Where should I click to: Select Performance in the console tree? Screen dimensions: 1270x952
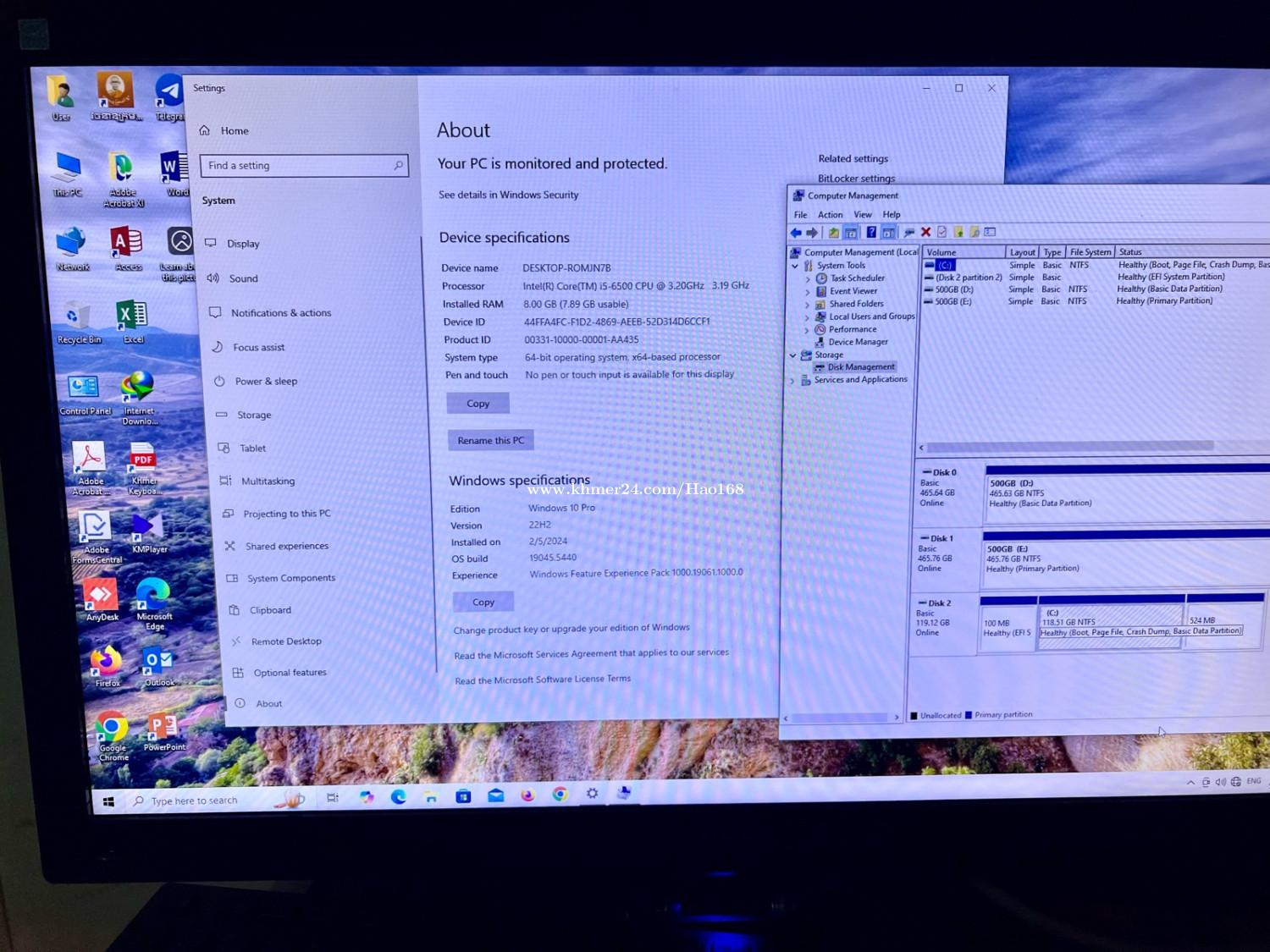[852, 329]
